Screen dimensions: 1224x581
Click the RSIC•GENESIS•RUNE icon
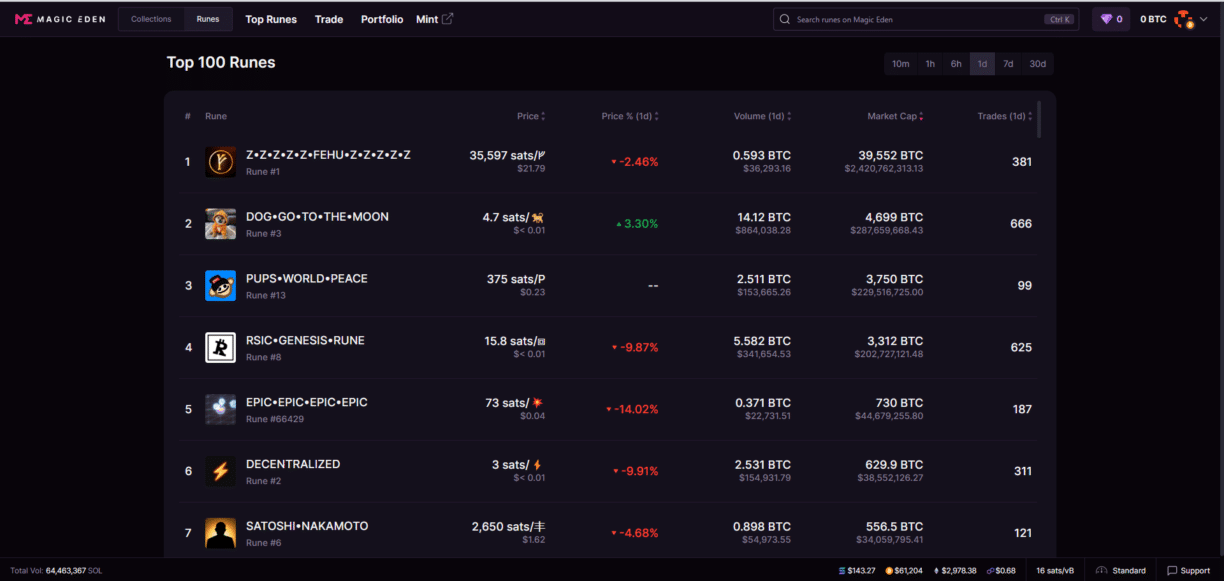(x=220, y=348)
